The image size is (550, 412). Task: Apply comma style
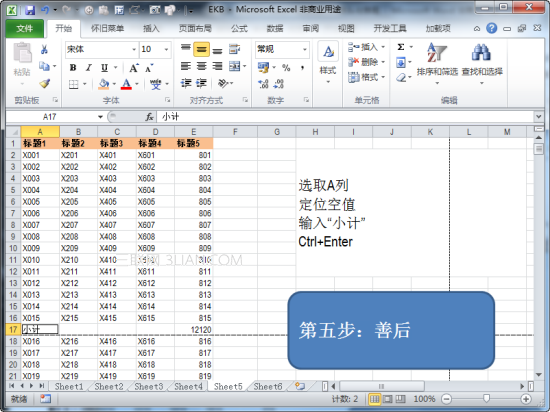(302, 68)
